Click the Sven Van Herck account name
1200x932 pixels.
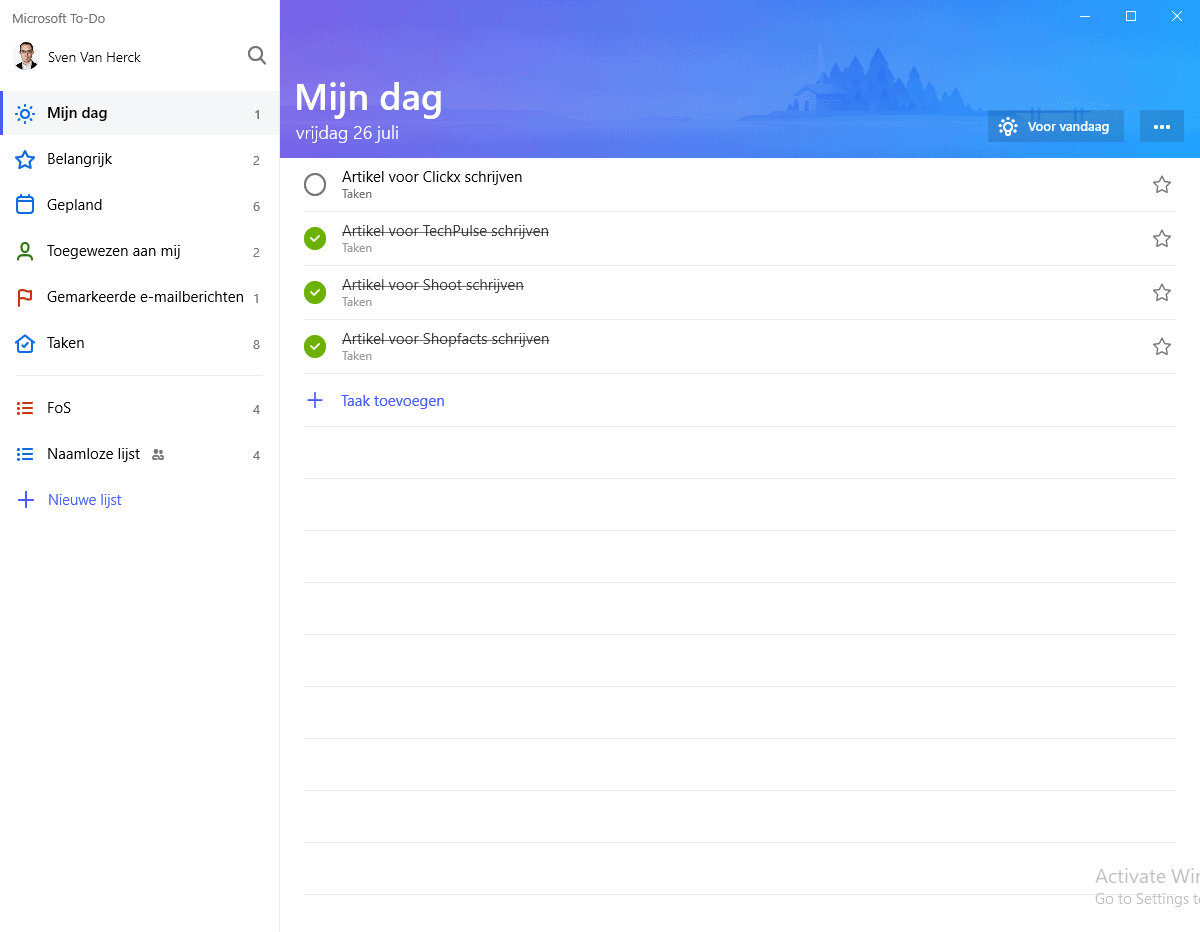94,58
